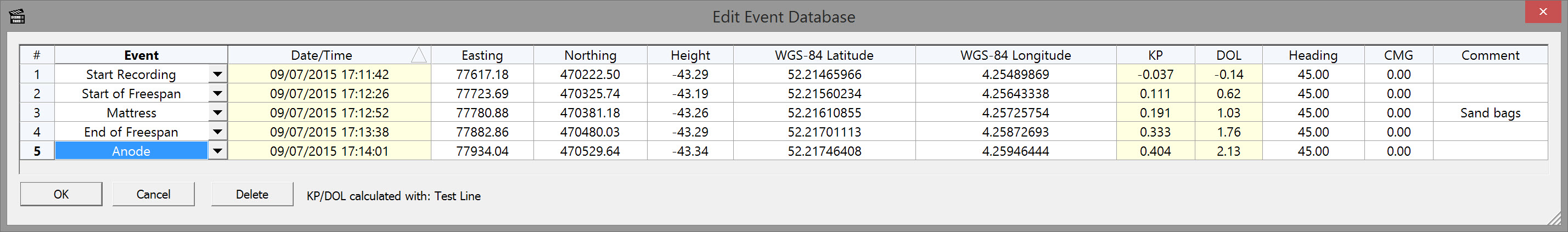Image resolution: width=1568 pixels, height=232 pixels.
Task: Edit date/time 09/07/2015 17:11:42
Action: pyautogui.click(x=329, y=74)
